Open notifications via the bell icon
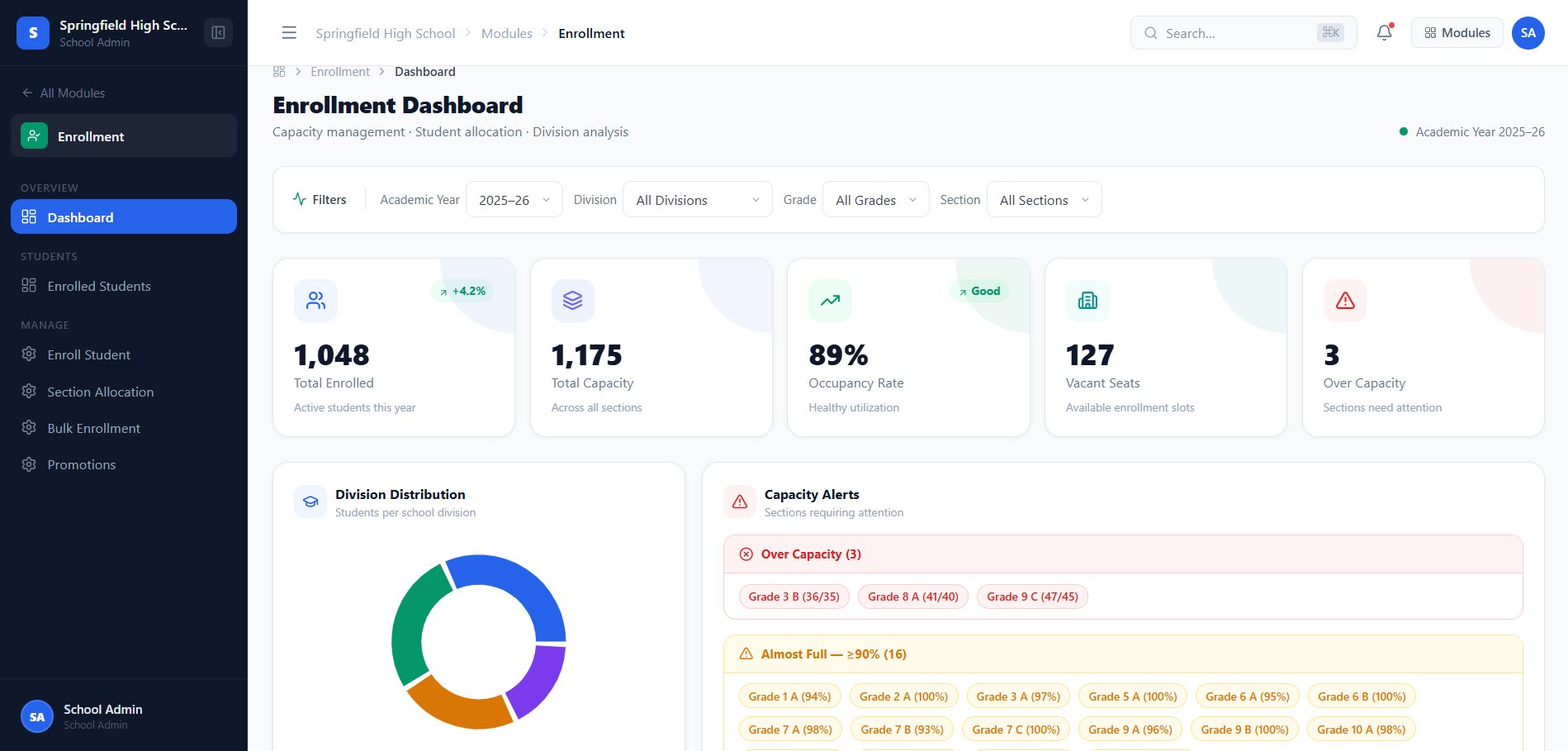Image resolution: width=1568 pixels, height=751 pixels. (x=1385, y=33)
